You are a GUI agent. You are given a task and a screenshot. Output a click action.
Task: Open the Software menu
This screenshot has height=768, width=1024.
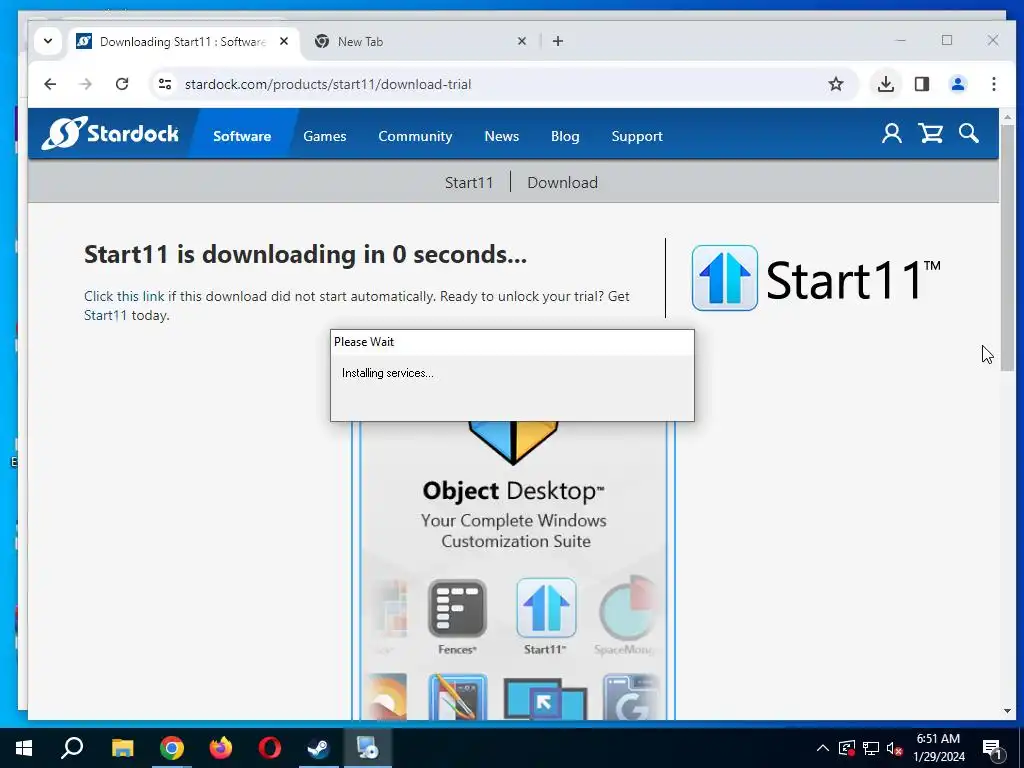tap(242, 136)
